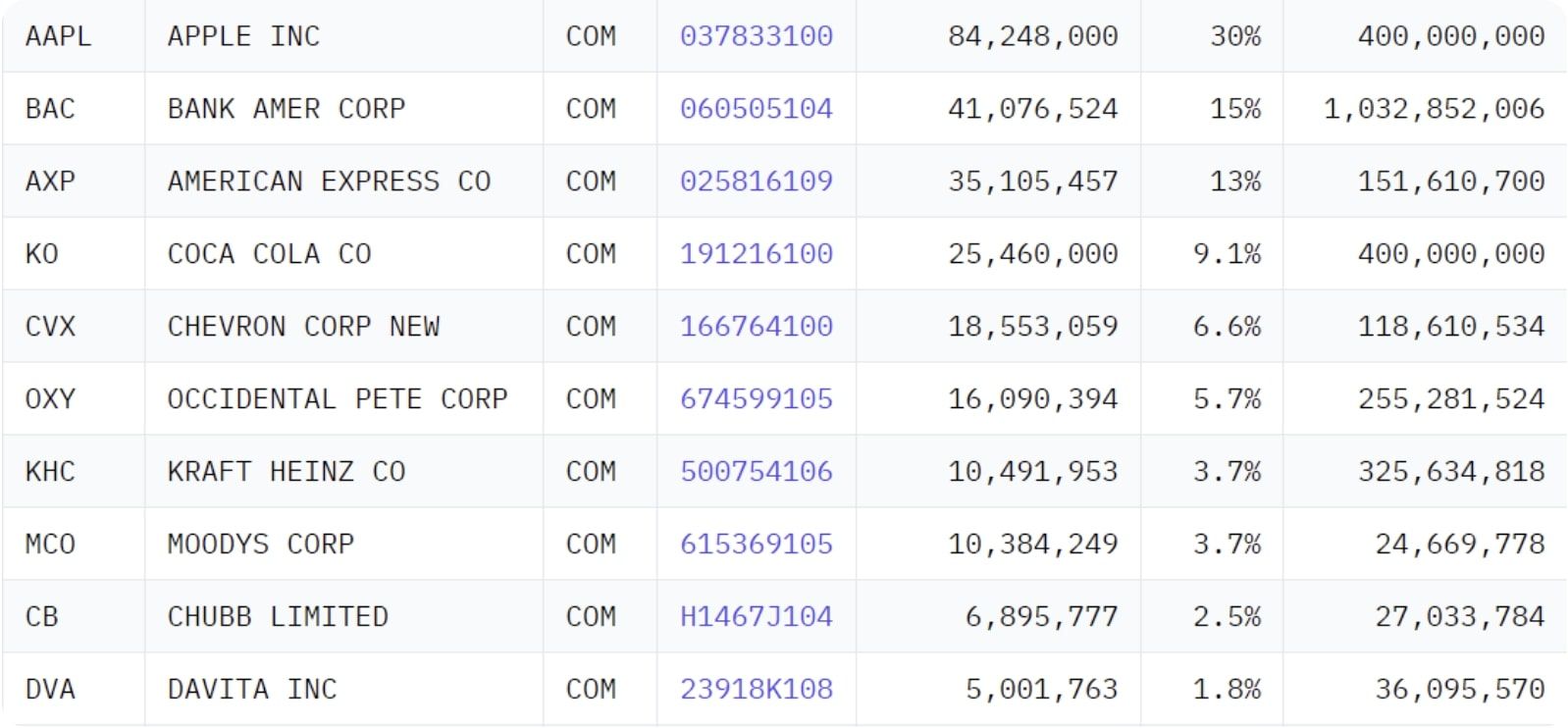The height and width of the screenshot is (728, 1568).
Task: Click the APPLE INC company name
Action: (243, 36)
